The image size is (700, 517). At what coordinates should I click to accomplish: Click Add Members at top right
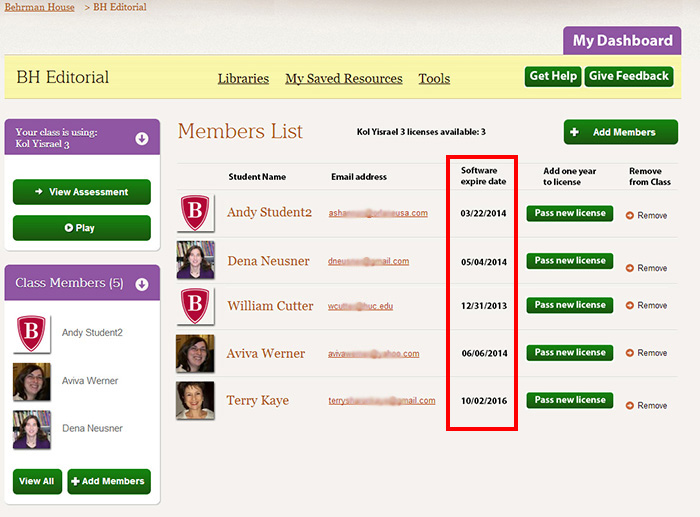click(x=621, y=132)
